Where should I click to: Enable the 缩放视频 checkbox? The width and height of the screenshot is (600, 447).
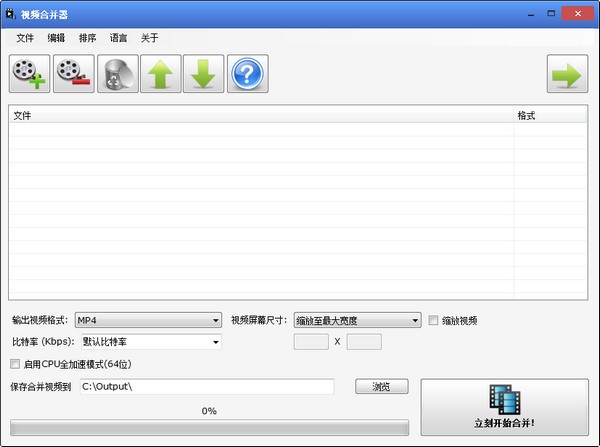point(433,321)
